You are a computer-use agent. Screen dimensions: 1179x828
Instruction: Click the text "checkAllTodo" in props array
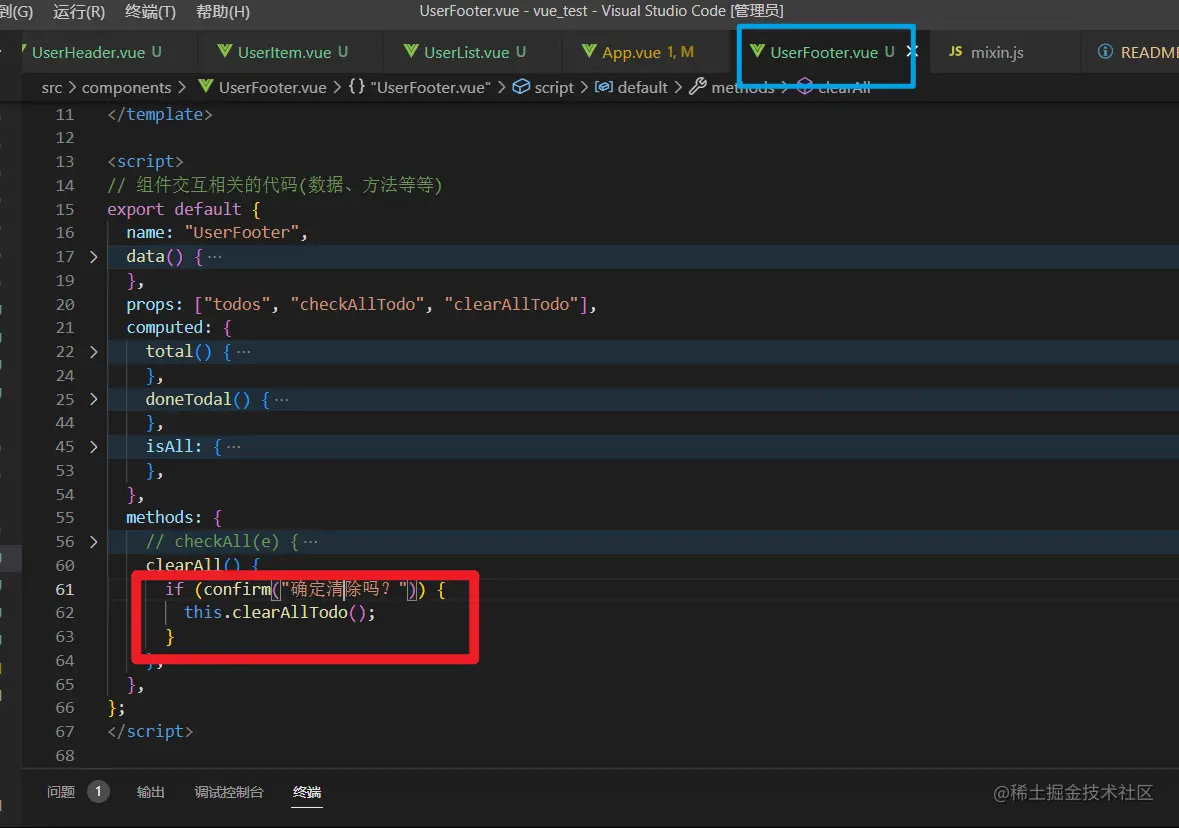358,304
